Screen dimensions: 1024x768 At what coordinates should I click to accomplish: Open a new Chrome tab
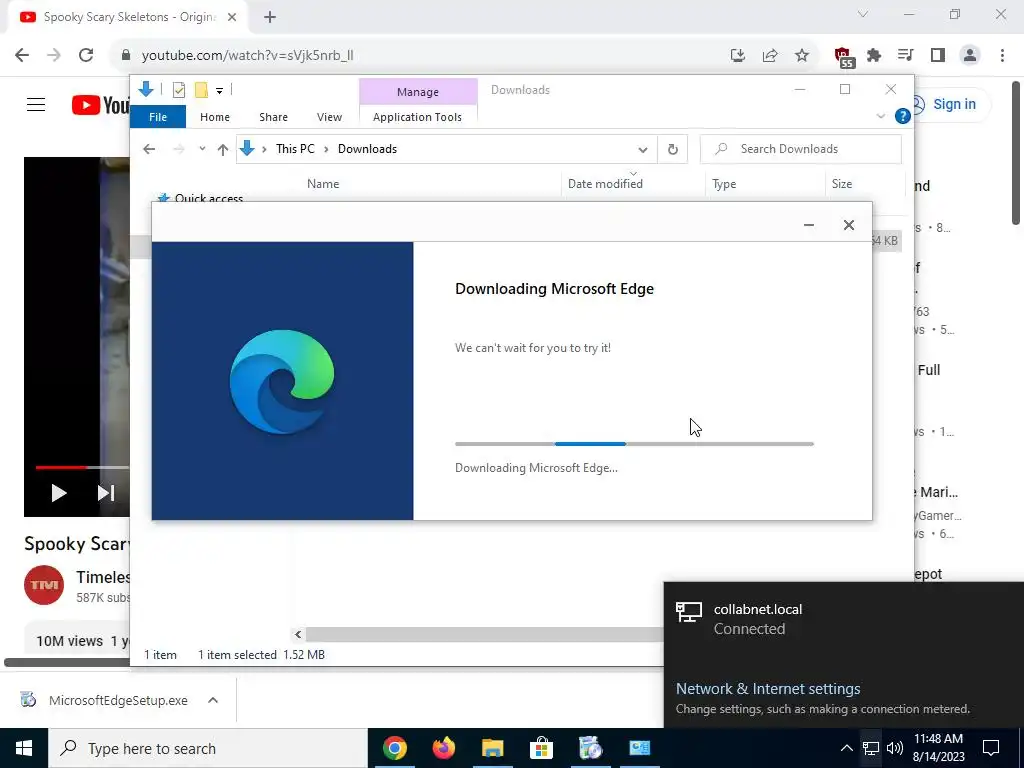coord(270,18)
